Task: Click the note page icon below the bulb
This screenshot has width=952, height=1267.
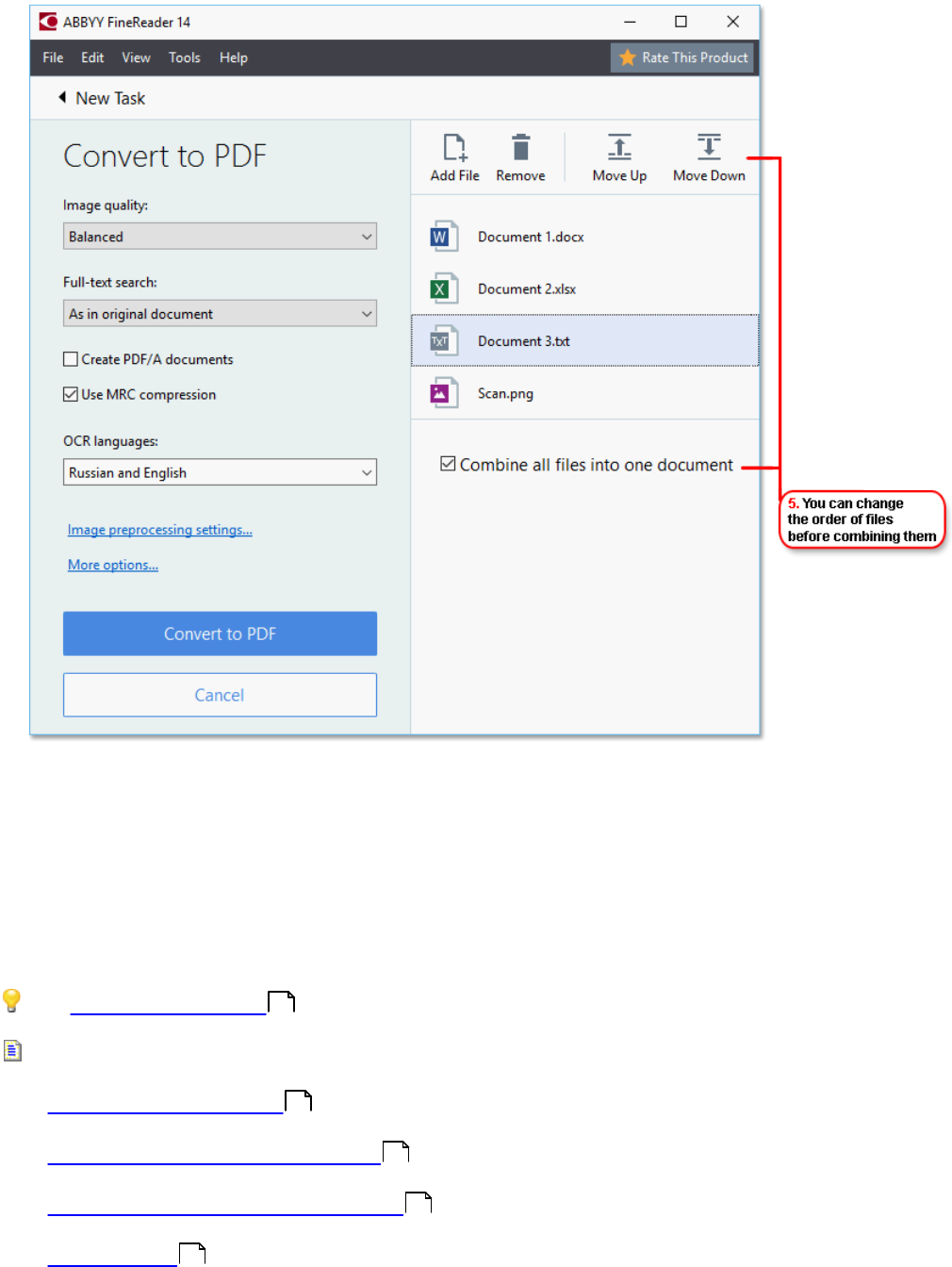Action: pyautogui.click(x=12, y=1051)
